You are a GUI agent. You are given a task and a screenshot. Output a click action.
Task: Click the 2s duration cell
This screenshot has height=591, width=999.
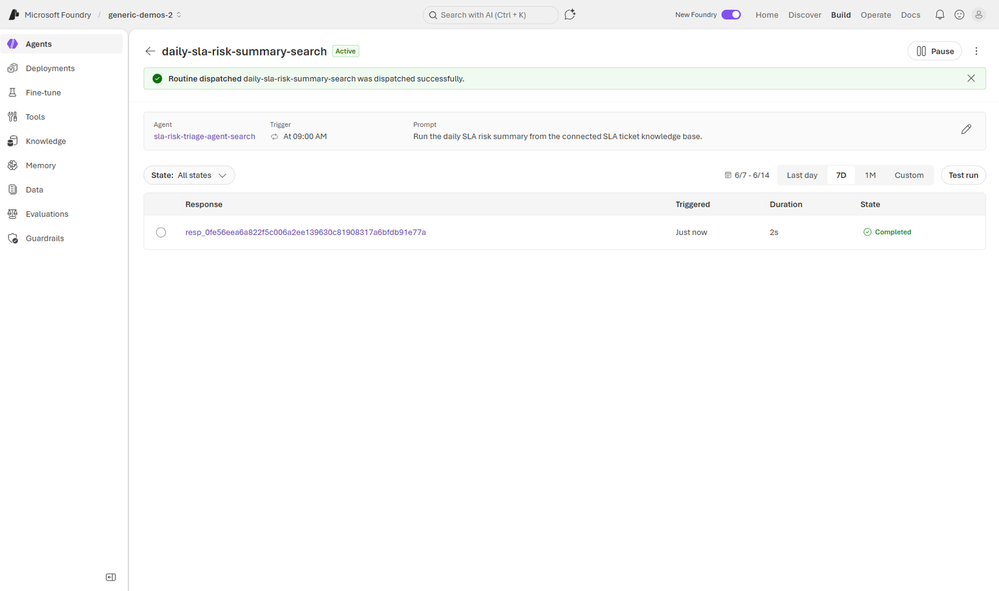click(x=774, y=232)
